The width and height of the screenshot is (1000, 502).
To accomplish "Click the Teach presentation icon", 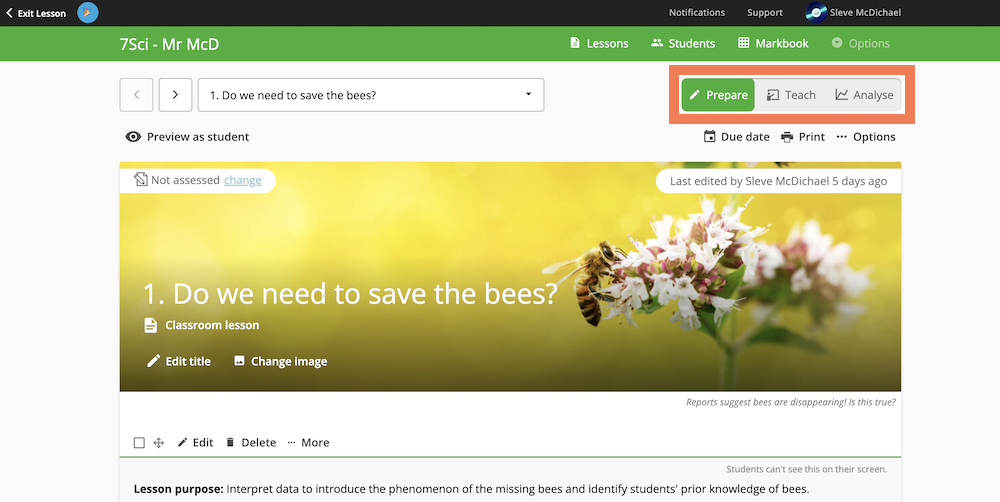I will coord(773,95).
